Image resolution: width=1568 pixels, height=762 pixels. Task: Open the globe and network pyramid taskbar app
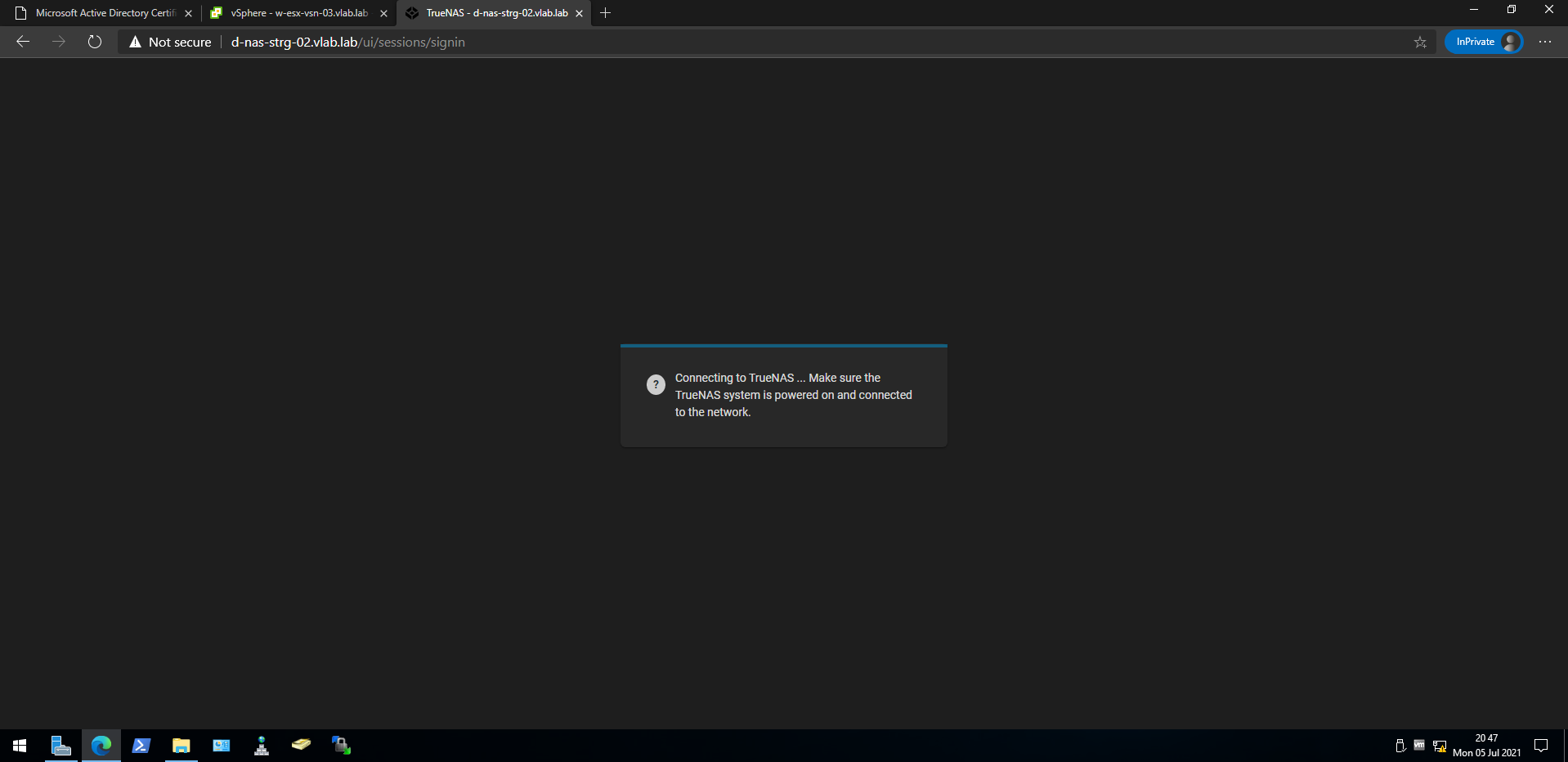[262, 746]
